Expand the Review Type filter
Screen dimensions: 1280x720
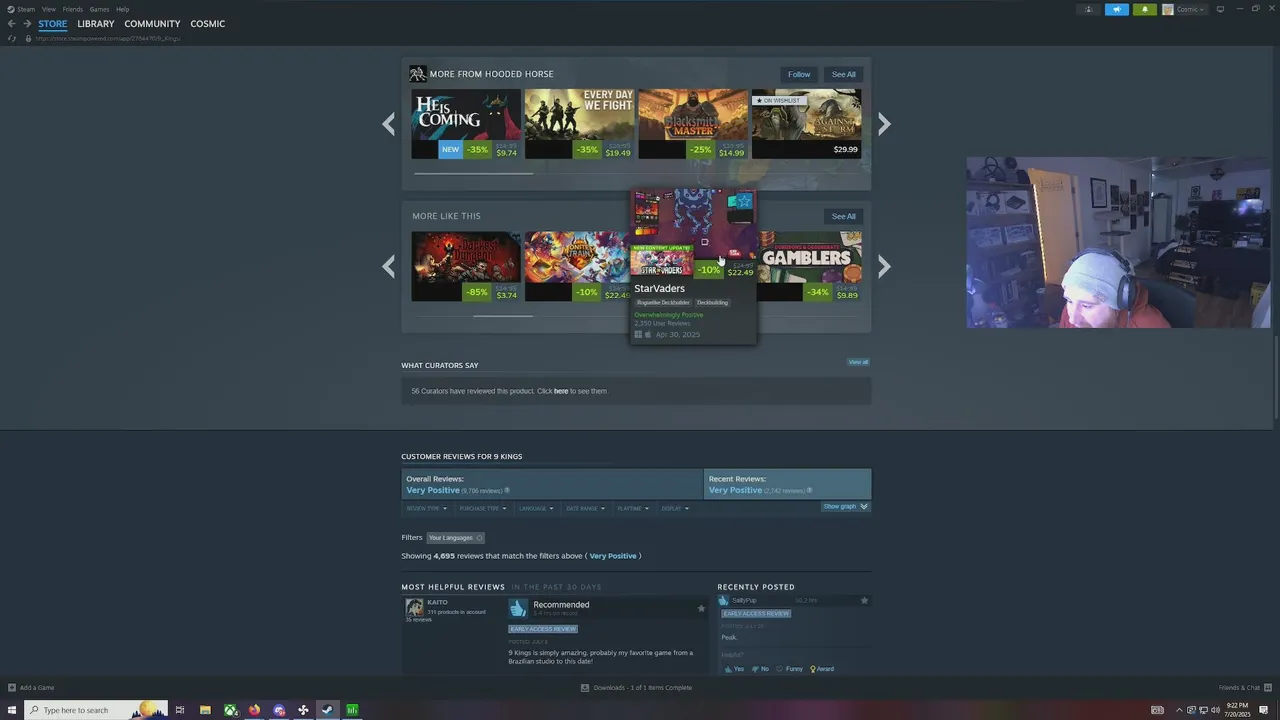point(427,508)
